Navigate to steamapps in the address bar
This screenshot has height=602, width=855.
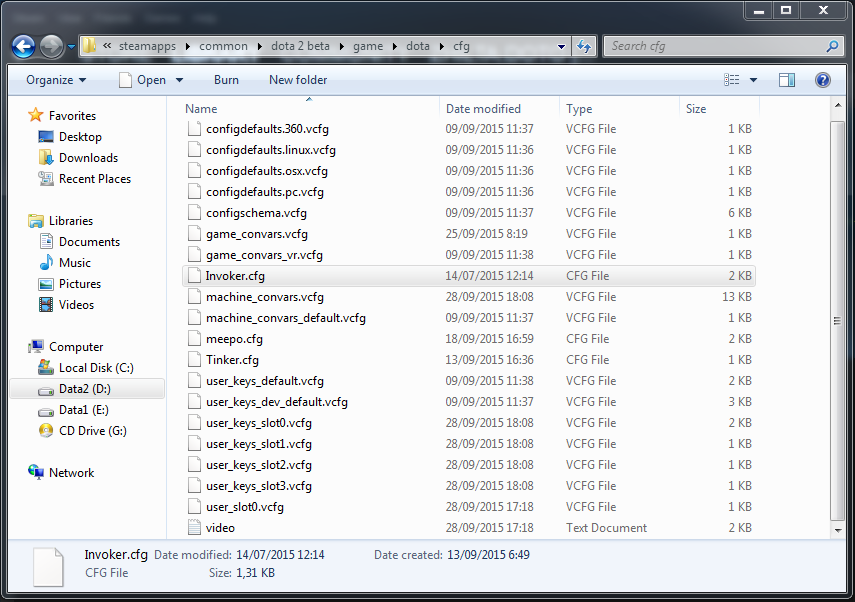147,46
